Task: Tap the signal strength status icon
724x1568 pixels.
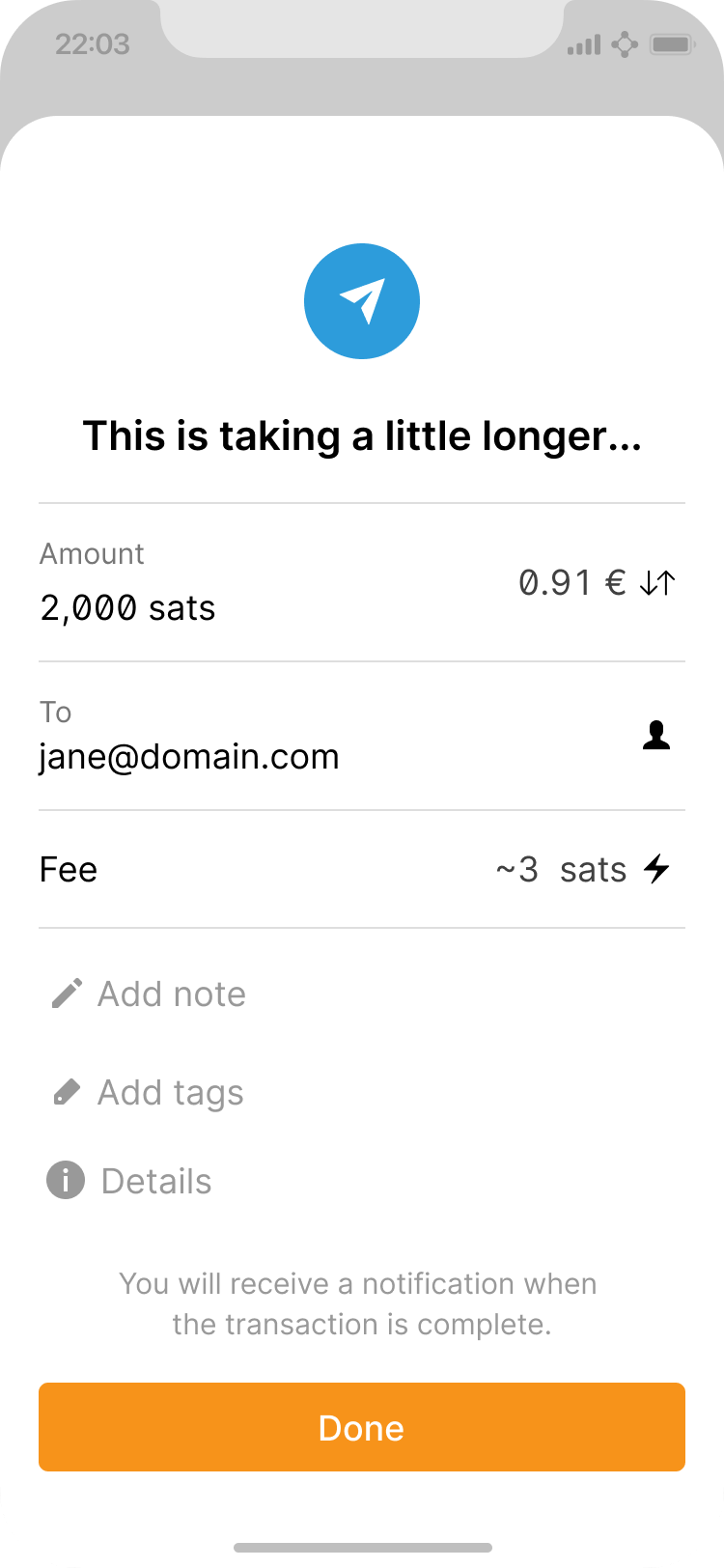Action: [x=584, y=44]
